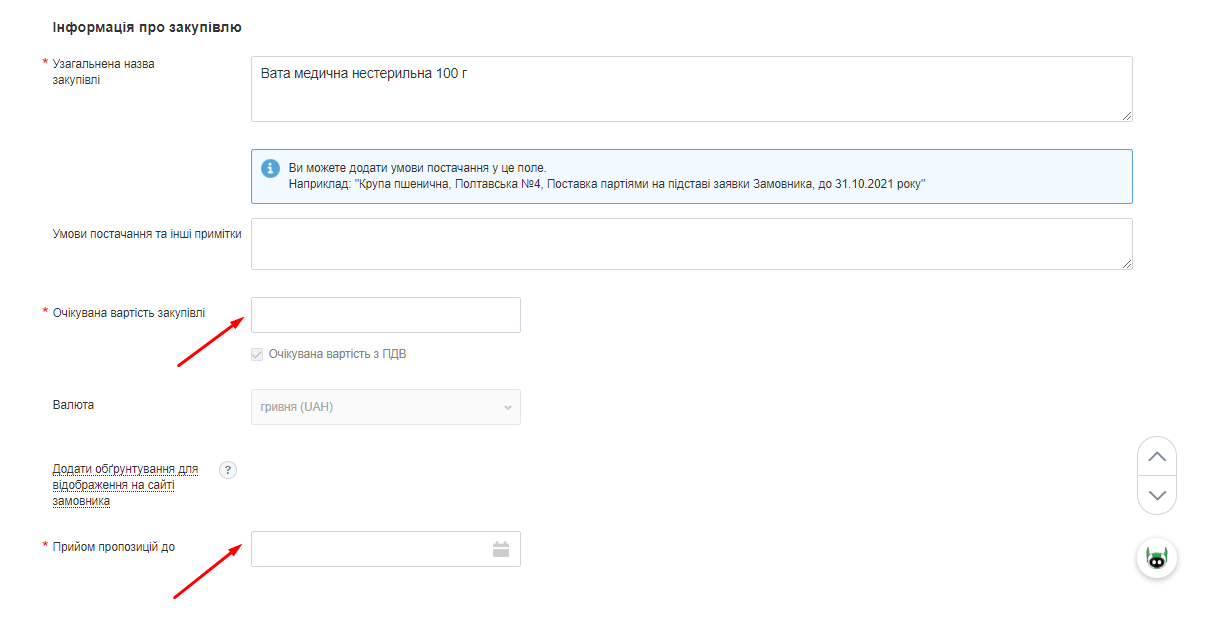Click the textarea containing "Вата медична нестерильна 100 г"
The width and height of the screenshot is (1221, 634).
pyautogui.click(x=691, y=89)
